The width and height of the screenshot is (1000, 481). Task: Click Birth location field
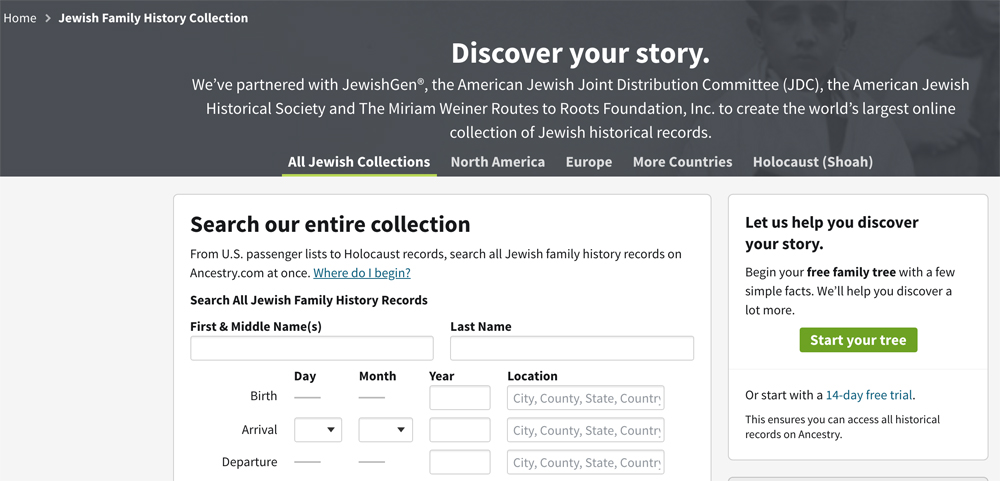(x=585, y=397)
